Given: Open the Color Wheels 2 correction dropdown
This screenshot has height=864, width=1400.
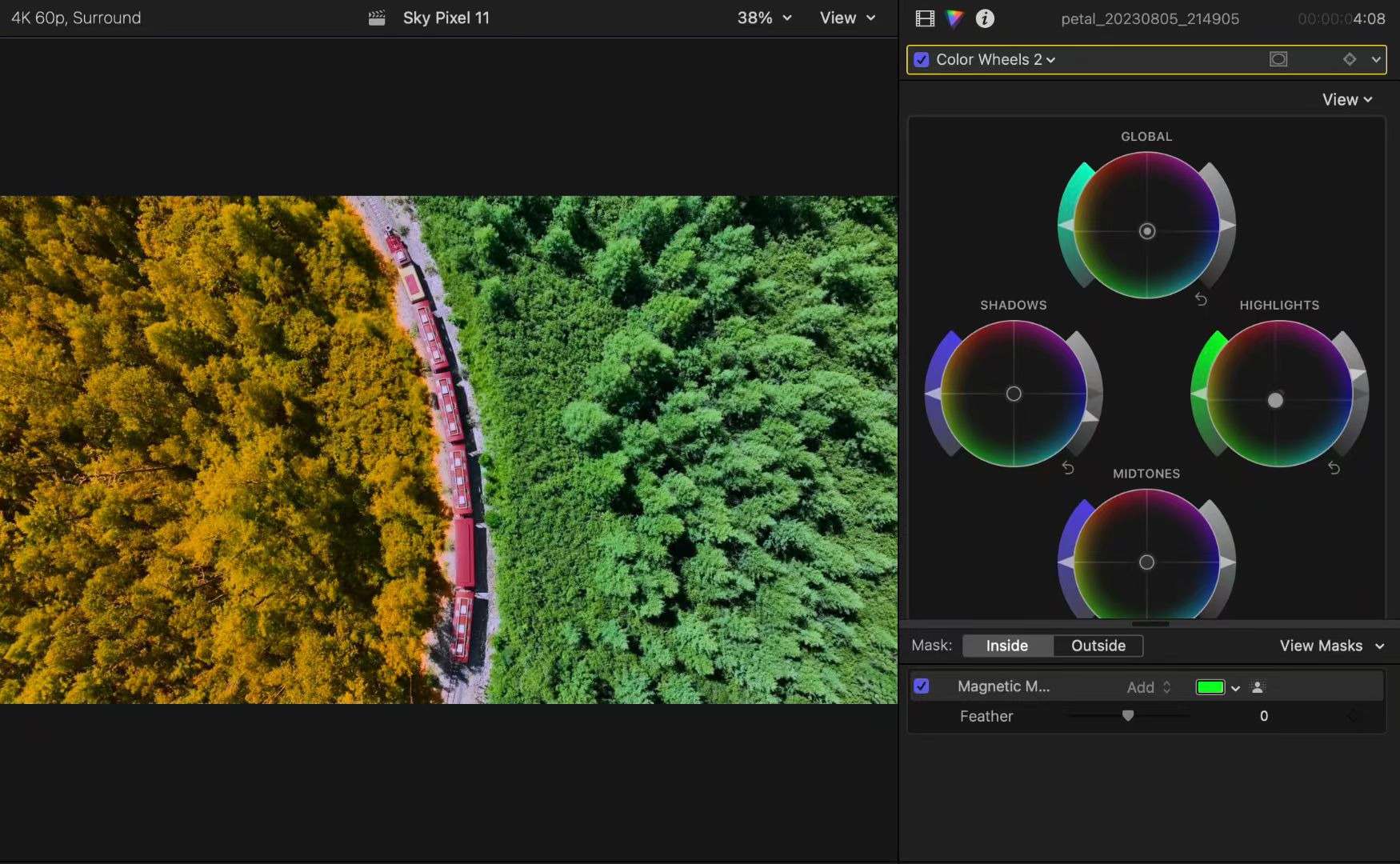Looking at the screenshot, I should [x=996, y=59].
